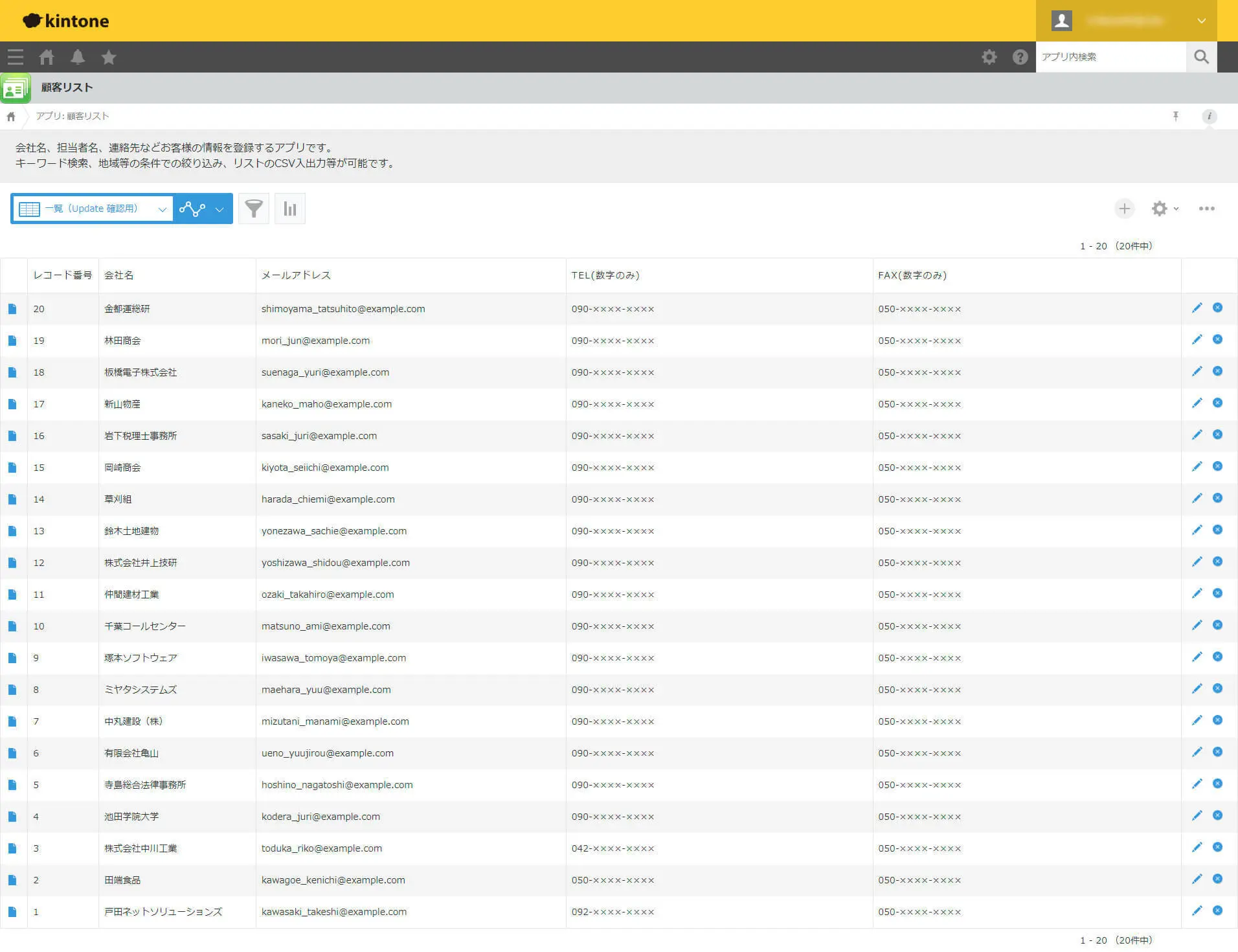Pin the app description with pushpin icon
The height and width of the screenshot is (952, 1238).
pos(1176,117)
